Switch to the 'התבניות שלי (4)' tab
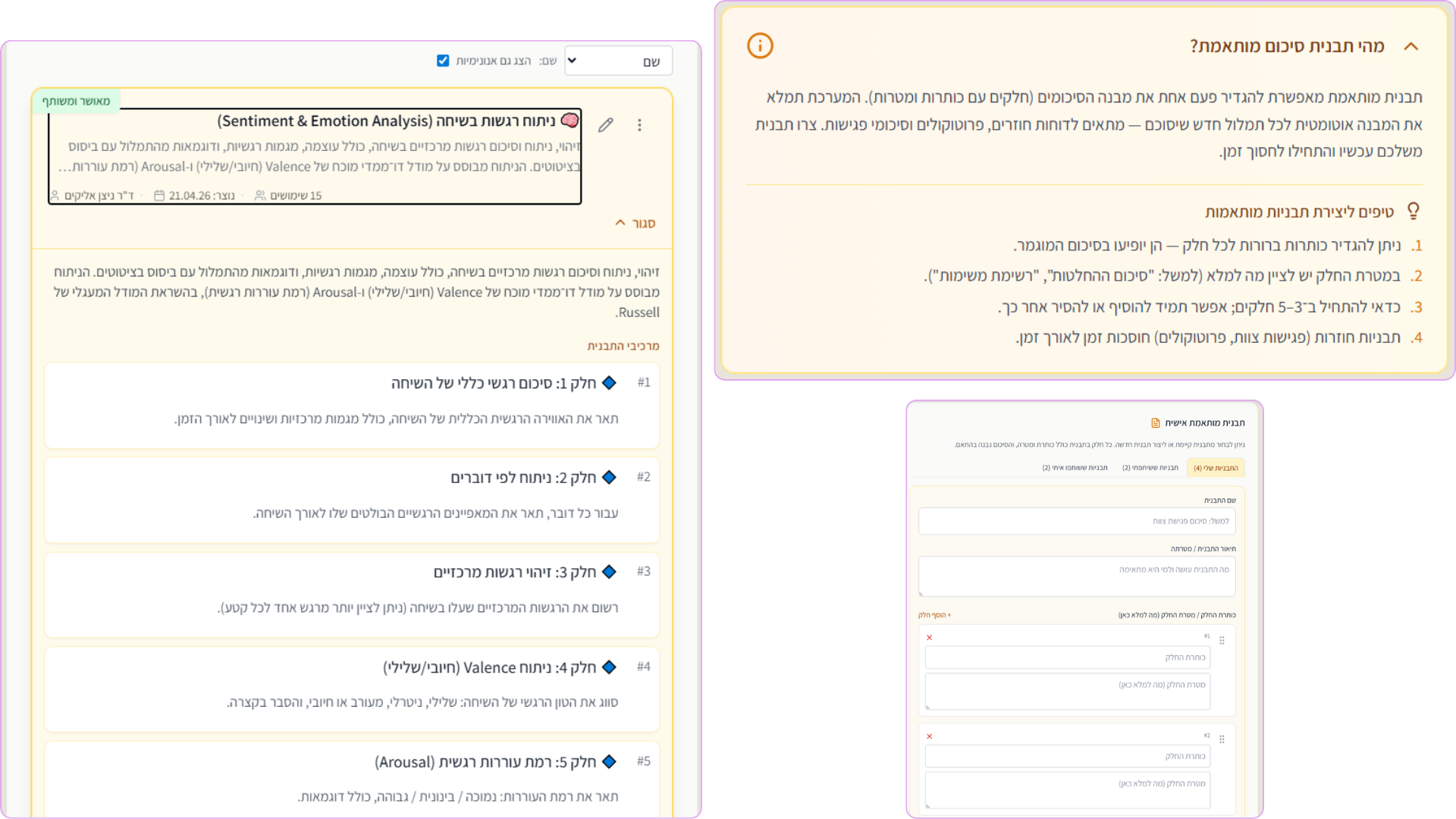1456x819 pixels. click(x=1215, y=468)
